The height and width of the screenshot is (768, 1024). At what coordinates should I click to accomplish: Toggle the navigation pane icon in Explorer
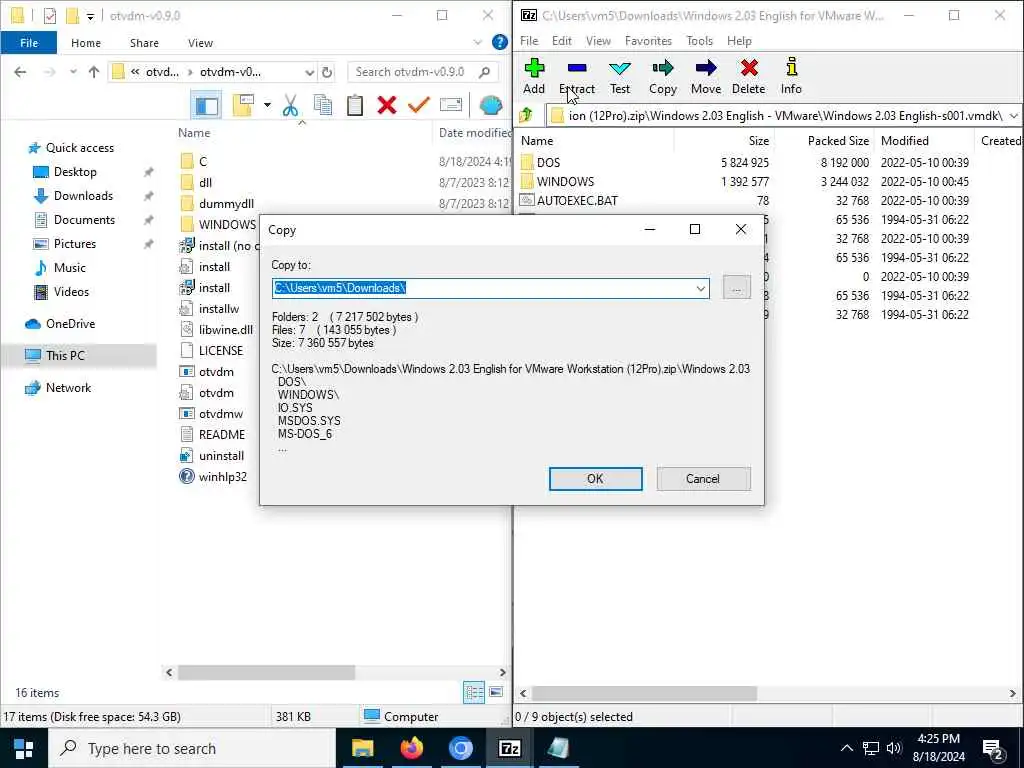tap(207, 105)
